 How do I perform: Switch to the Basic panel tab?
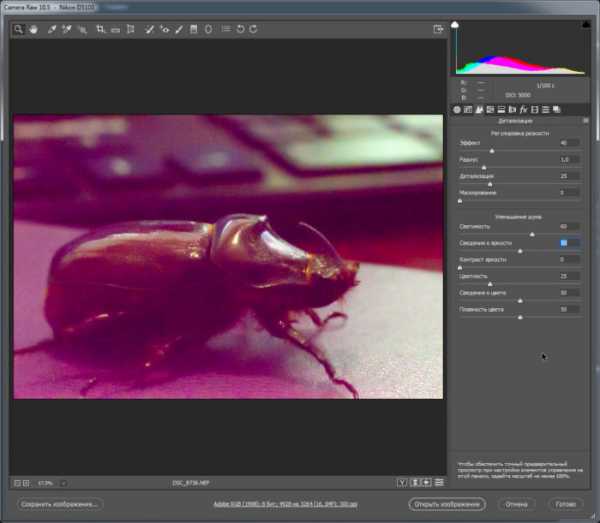pyautogui.click(x=457, y=108)
